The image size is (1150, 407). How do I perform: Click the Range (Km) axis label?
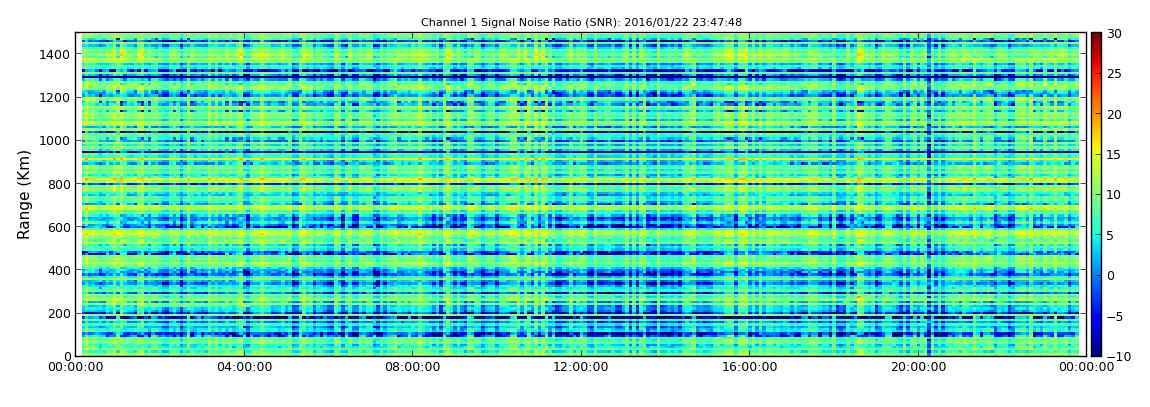(23, 194)
